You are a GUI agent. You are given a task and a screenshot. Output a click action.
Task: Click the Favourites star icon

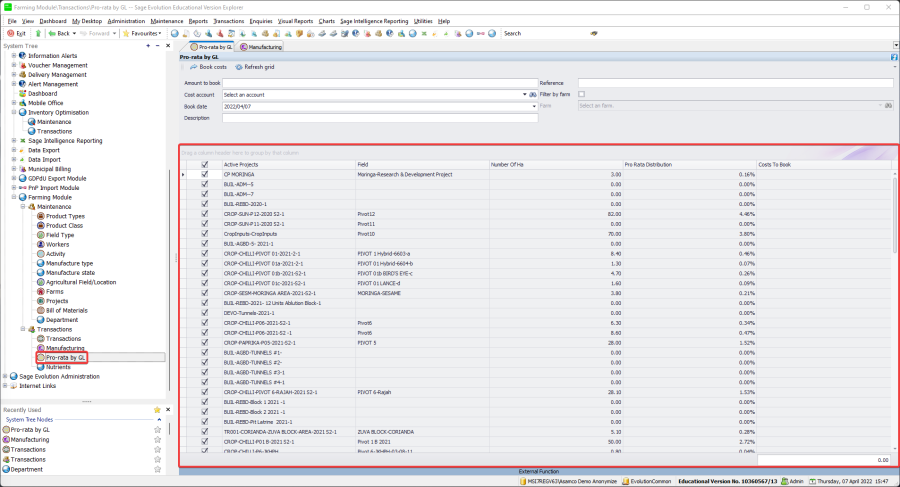pyautogui.click(x=125, y=33)
